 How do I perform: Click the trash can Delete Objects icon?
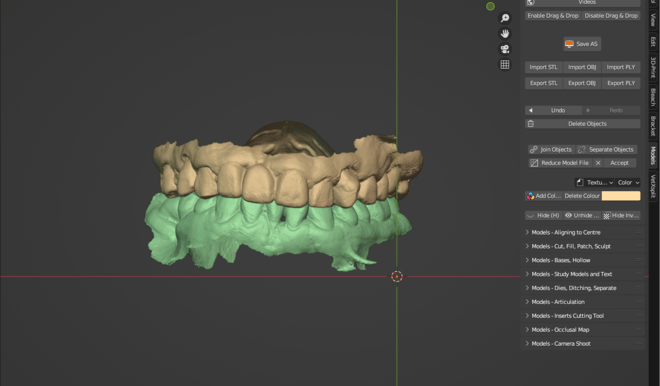531,124
